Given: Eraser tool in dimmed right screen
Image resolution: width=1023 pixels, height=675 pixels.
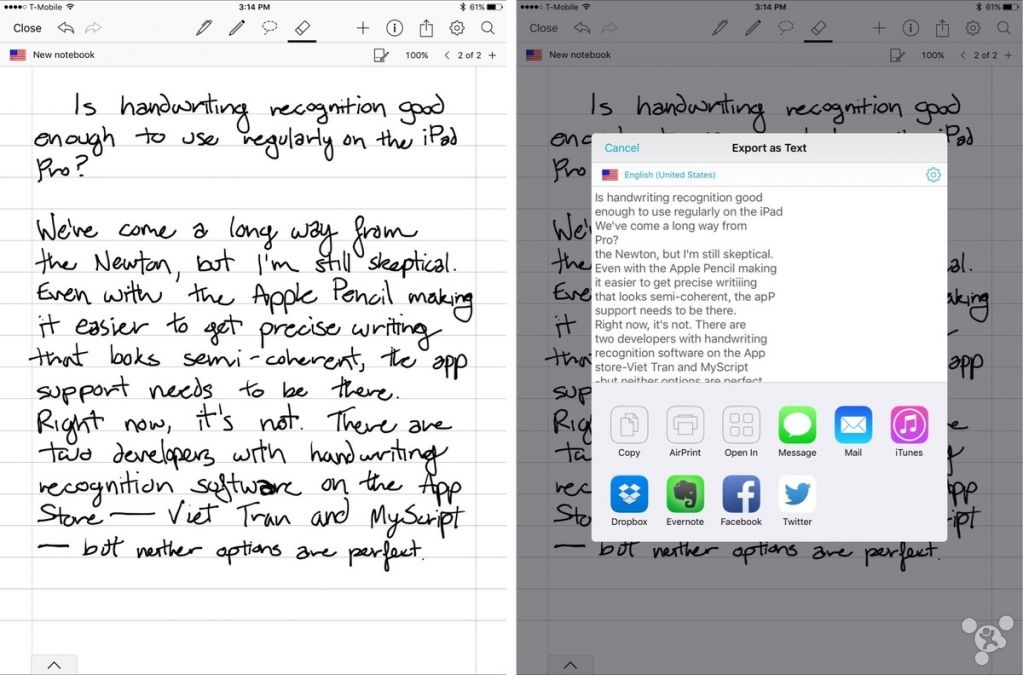Looking at the screenshot, I should 818,28.
